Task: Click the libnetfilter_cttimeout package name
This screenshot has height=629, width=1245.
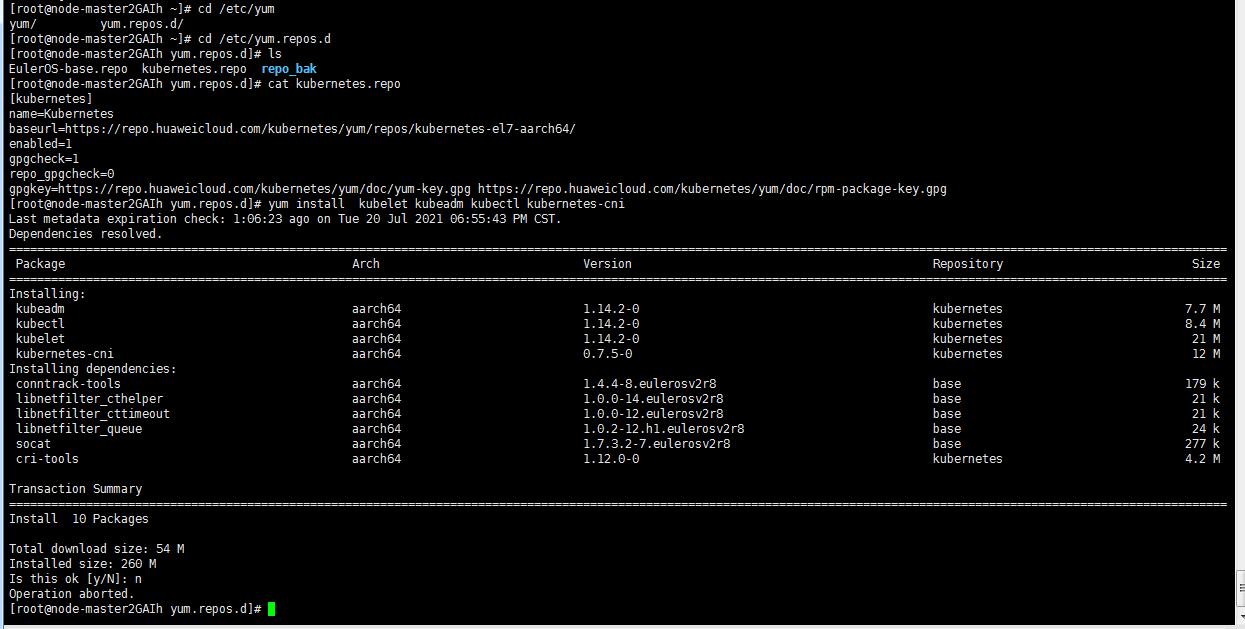Action: [93, 414]
